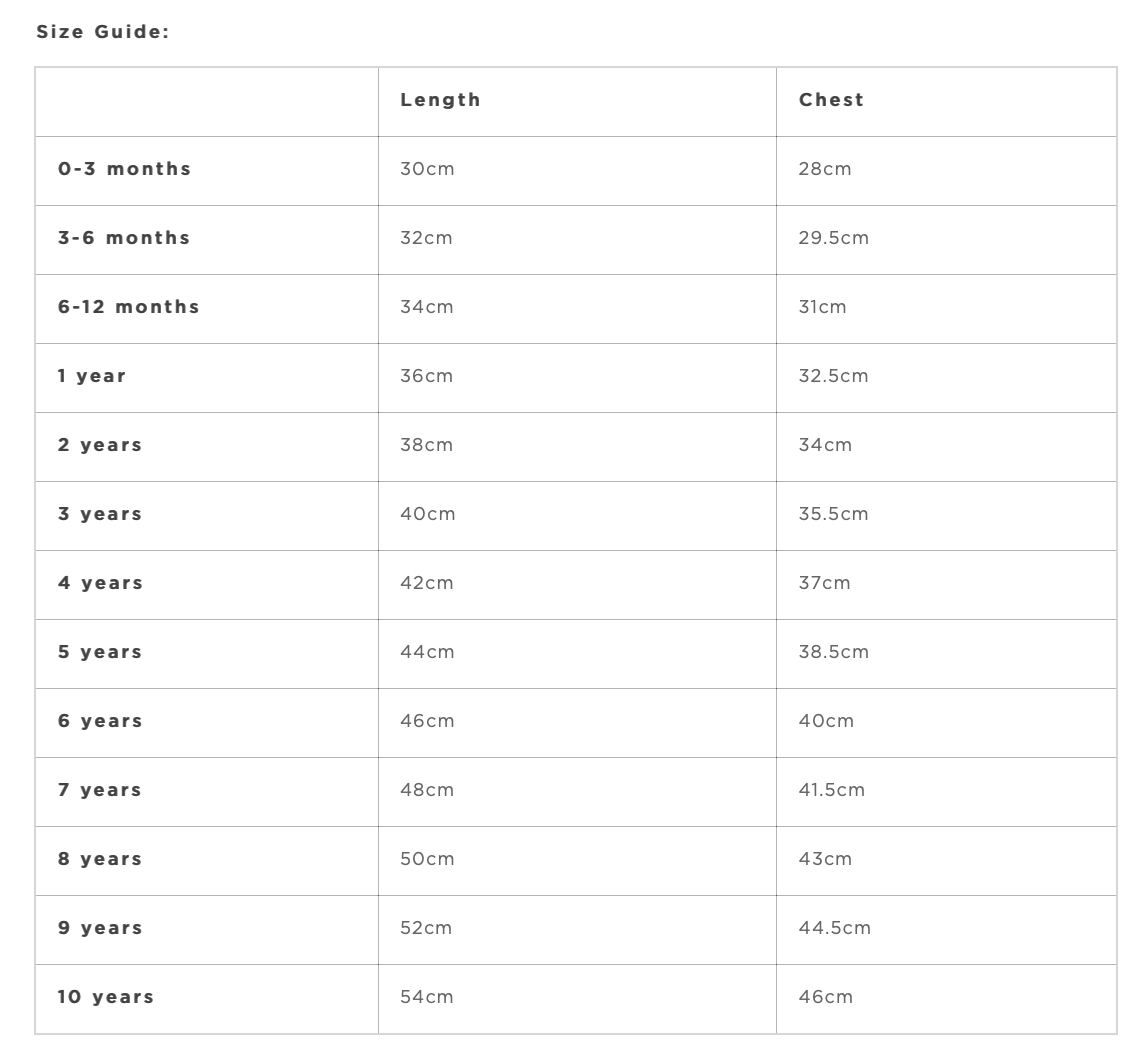Select the 10 years size label

pos(105,997)
